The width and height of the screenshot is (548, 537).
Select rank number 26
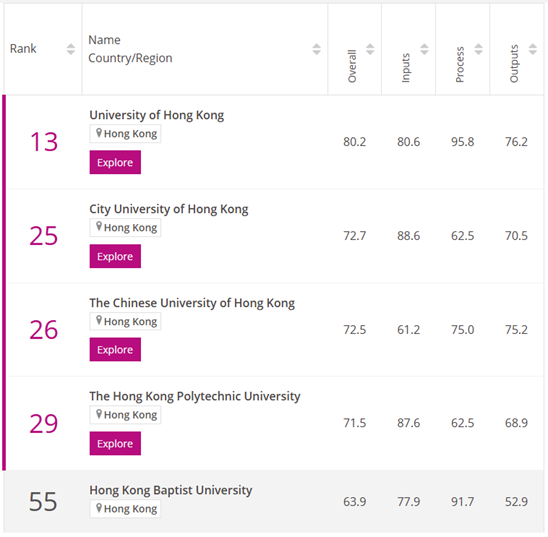point(43,329)
